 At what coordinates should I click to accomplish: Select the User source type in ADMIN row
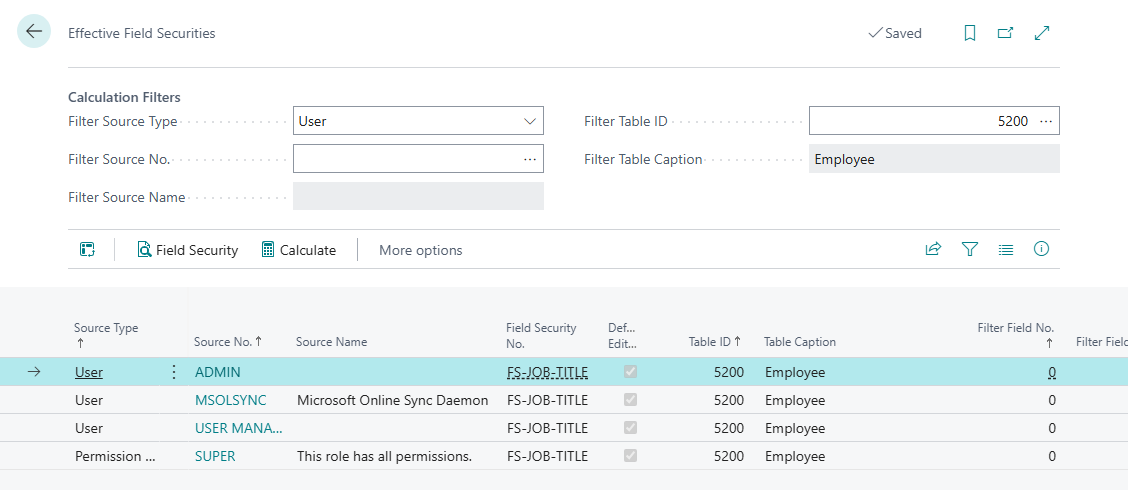88,372
